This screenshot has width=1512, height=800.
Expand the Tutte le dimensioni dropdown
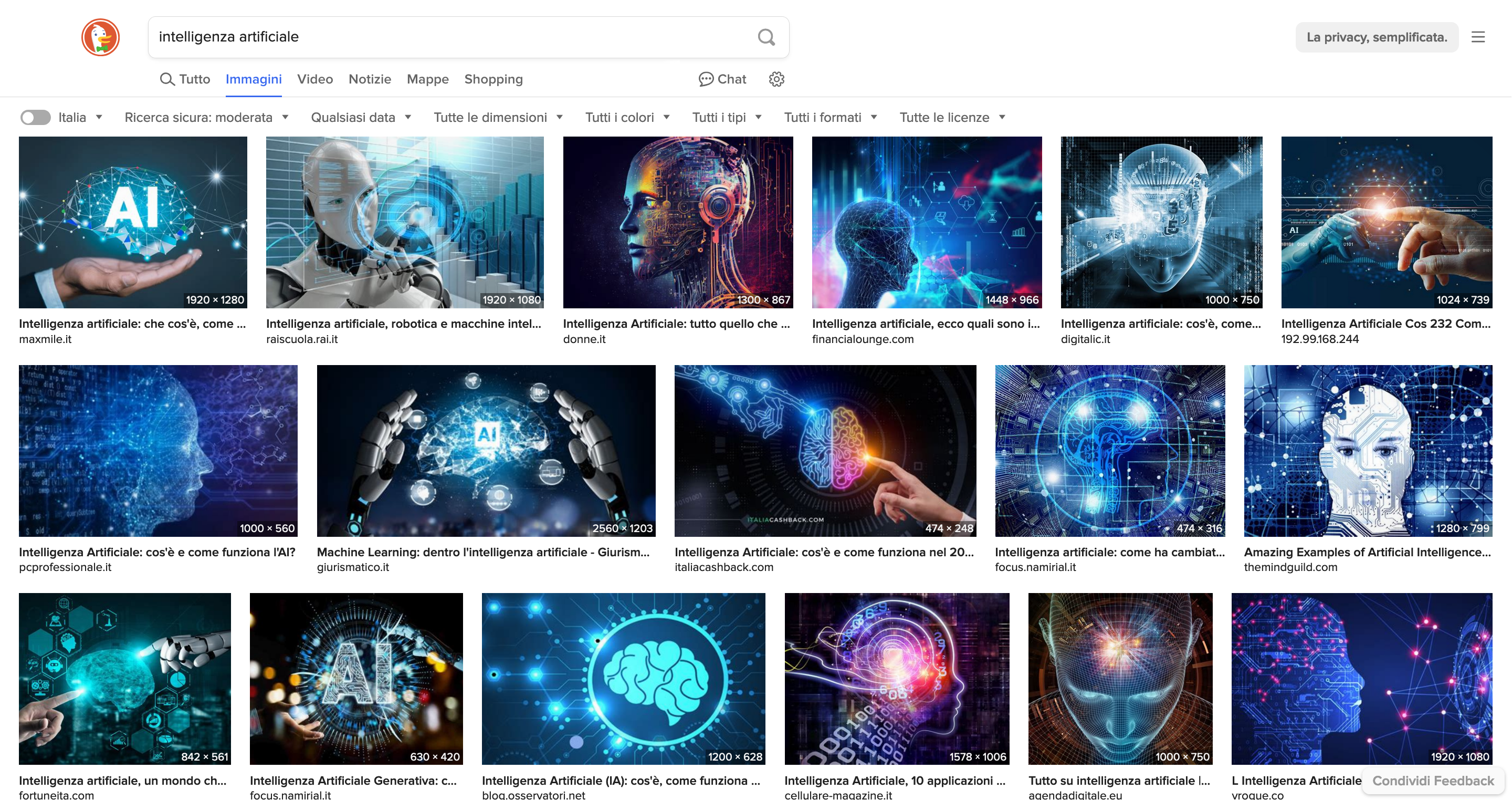[x=498, y=117]
